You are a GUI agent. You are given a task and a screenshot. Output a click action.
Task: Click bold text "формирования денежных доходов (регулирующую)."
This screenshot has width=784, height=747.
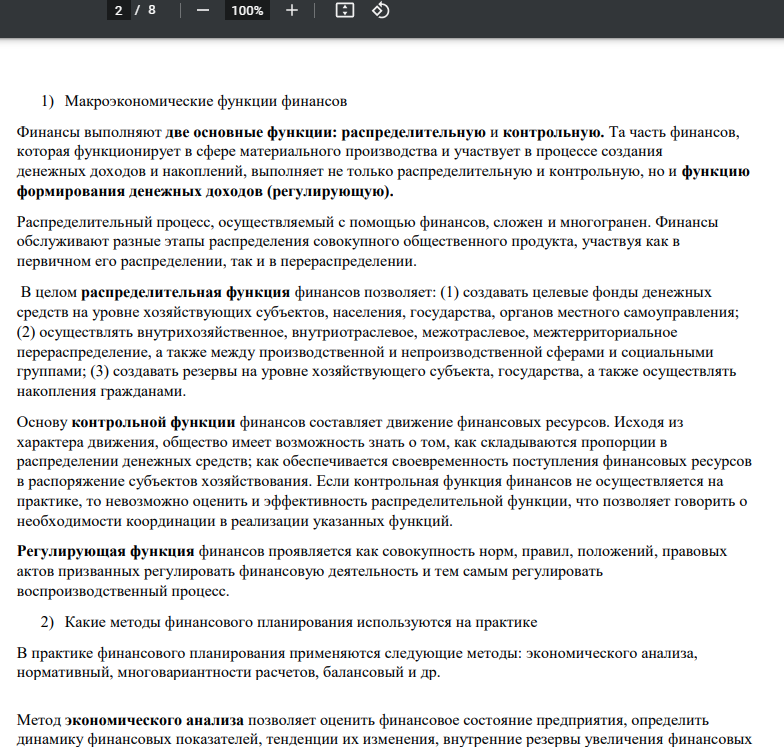(205, 192)
